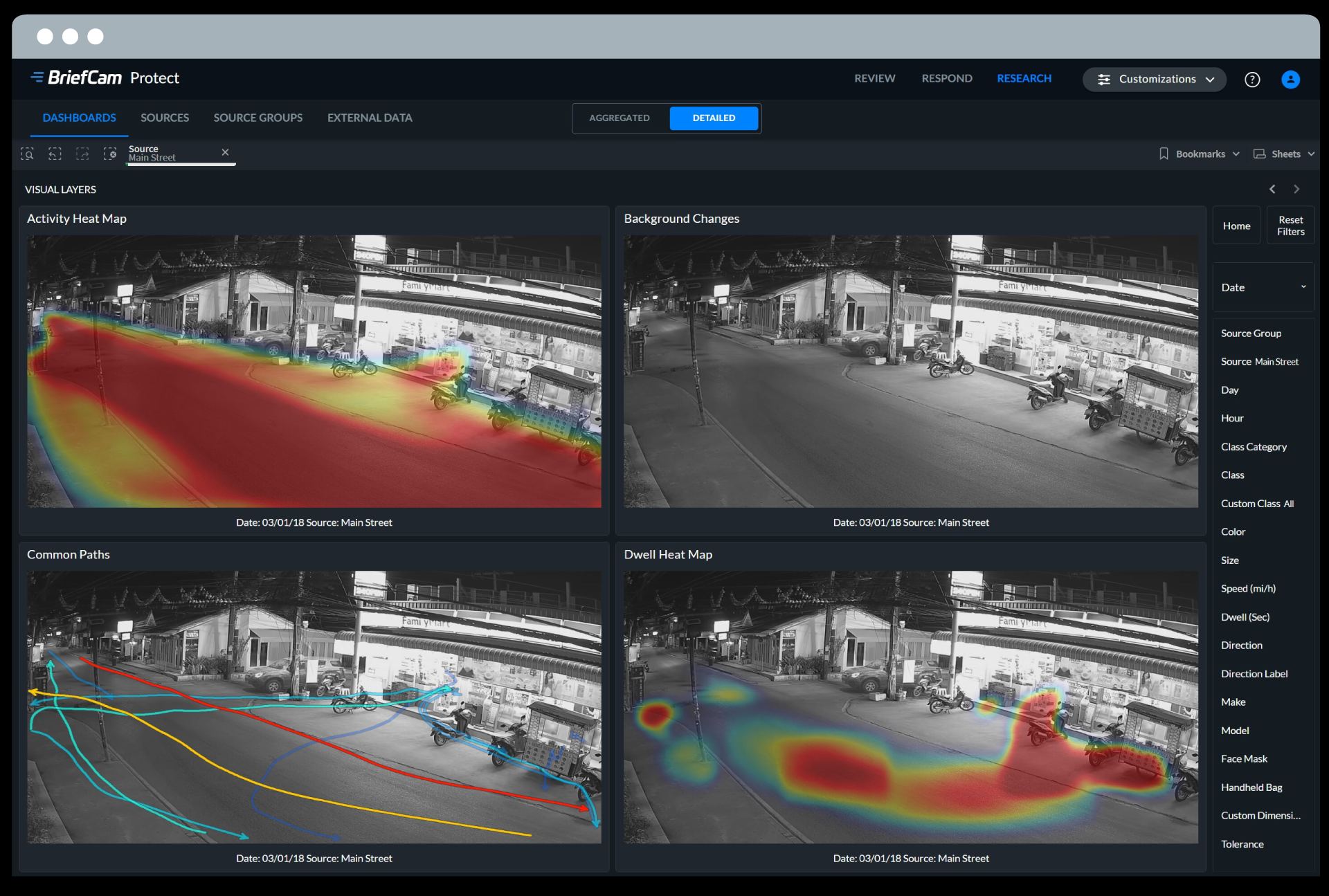Expand the Sheets dropdown
The width and height of the screenshot is (1329, 896).
[x=1284, y=154]
